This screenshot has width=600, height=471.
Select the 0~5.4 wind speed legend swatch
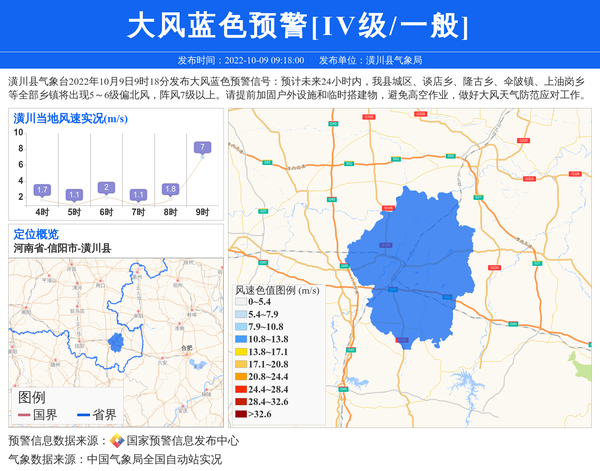coord(241,302)
